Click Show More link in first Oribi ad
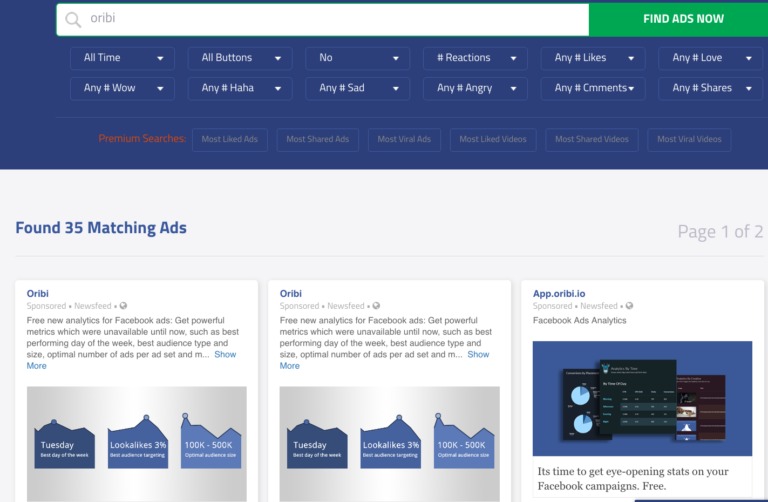Image resolution: width=768 pixels, height=502 pixels. [x=225, y=354]
